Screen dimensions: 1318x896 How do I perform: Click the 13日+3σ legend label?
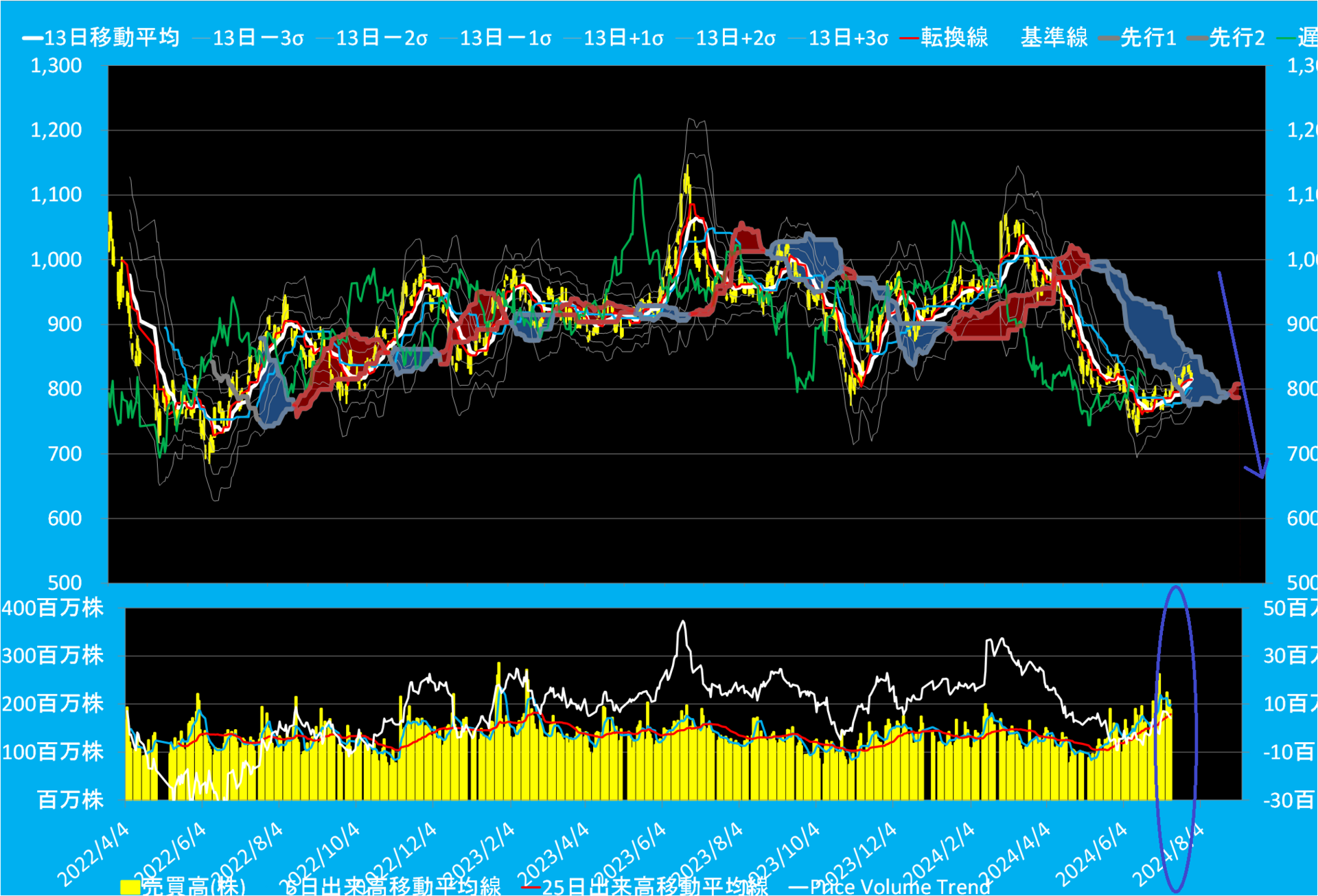coord(848,37)
